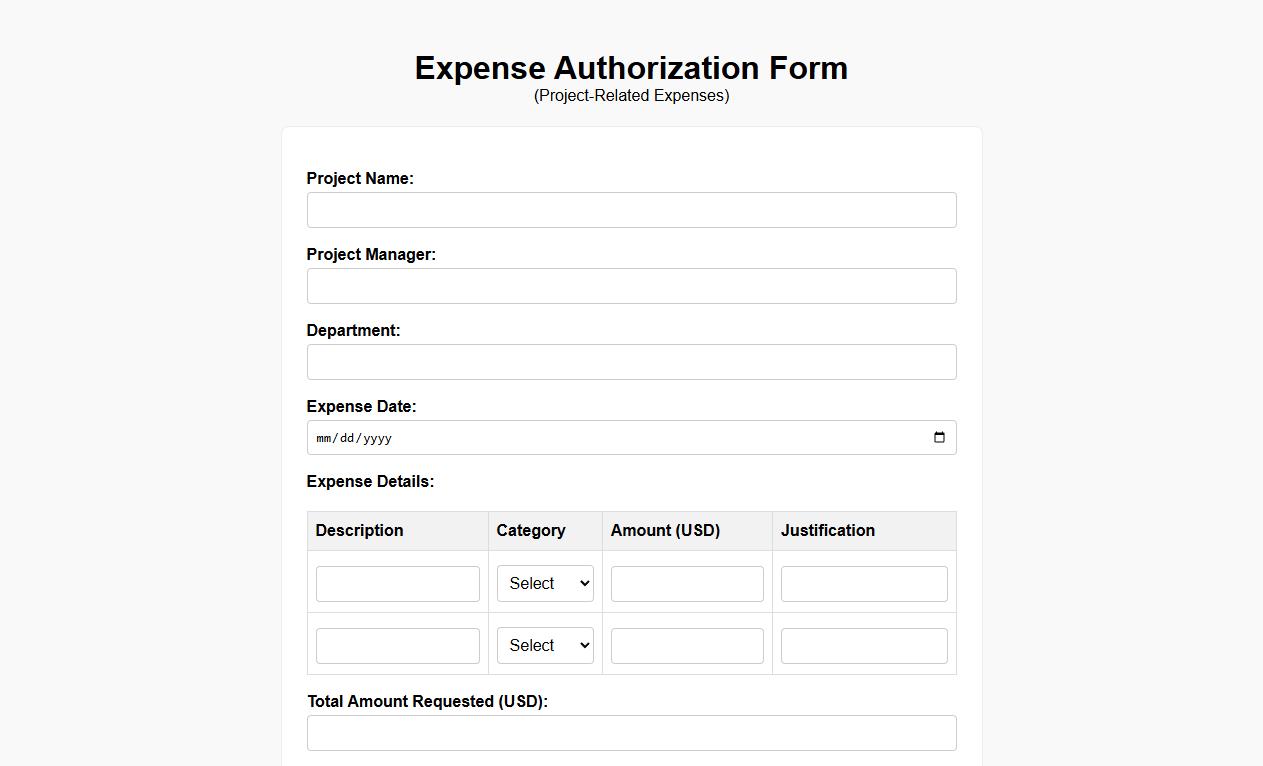Click the Amount (USD) column header
This screenshot has width=1263, height=766.
coord(664,530)
